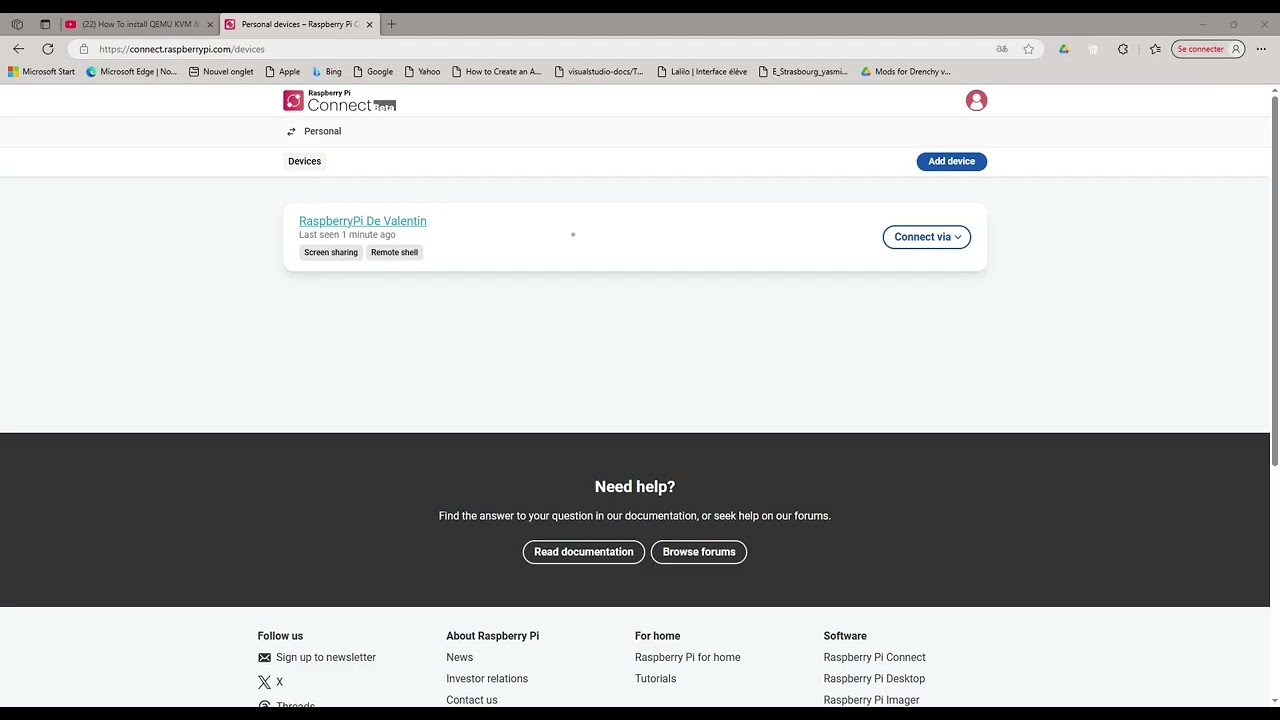This screenshot has height=720, width=1280.
Task: Open a new tab with plus button
Action: [391, 24]
